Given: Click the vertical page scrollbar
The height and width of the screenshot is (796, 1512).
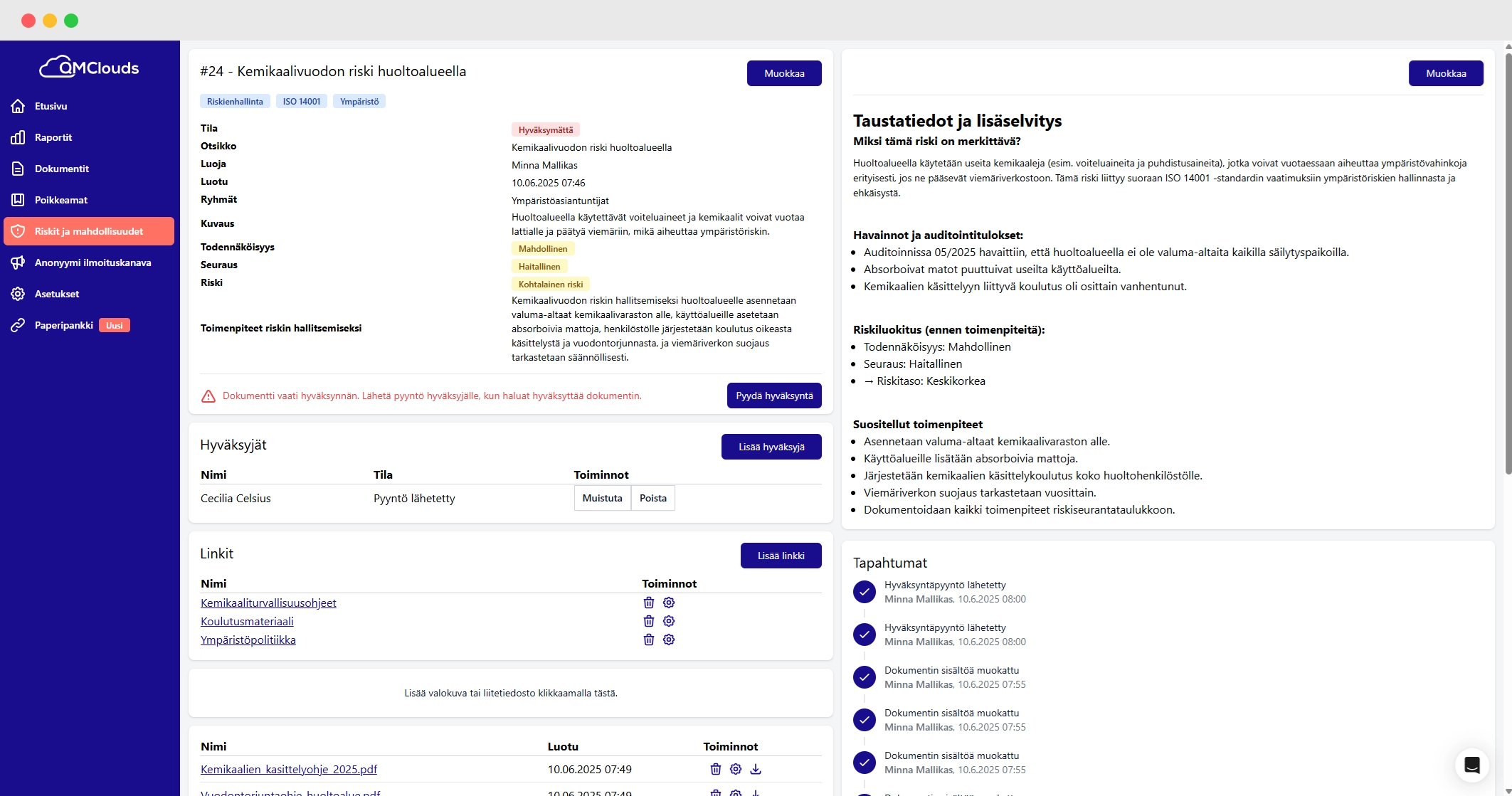Looking at the screenshot, I should [x=1508, y=263].
